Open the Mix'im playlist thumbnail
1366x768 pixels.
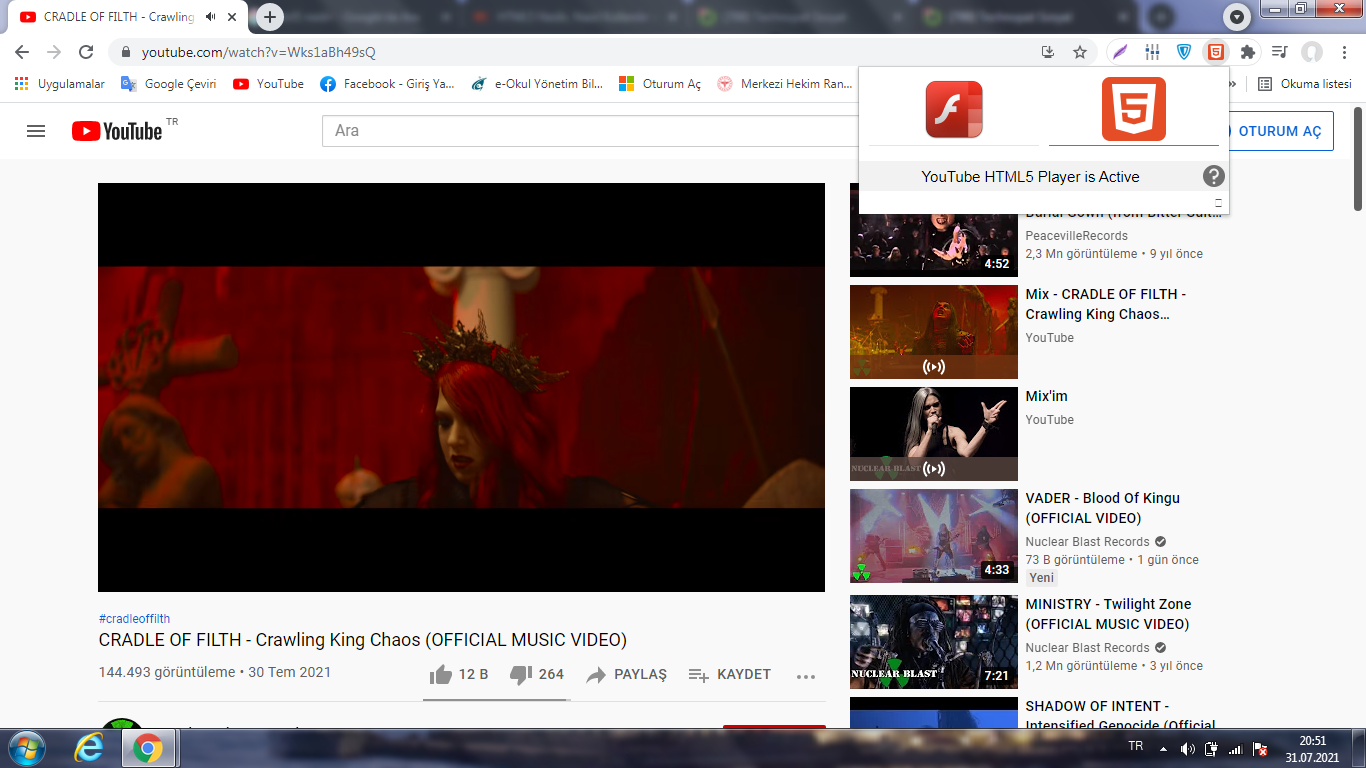click(x=934, y=434)
